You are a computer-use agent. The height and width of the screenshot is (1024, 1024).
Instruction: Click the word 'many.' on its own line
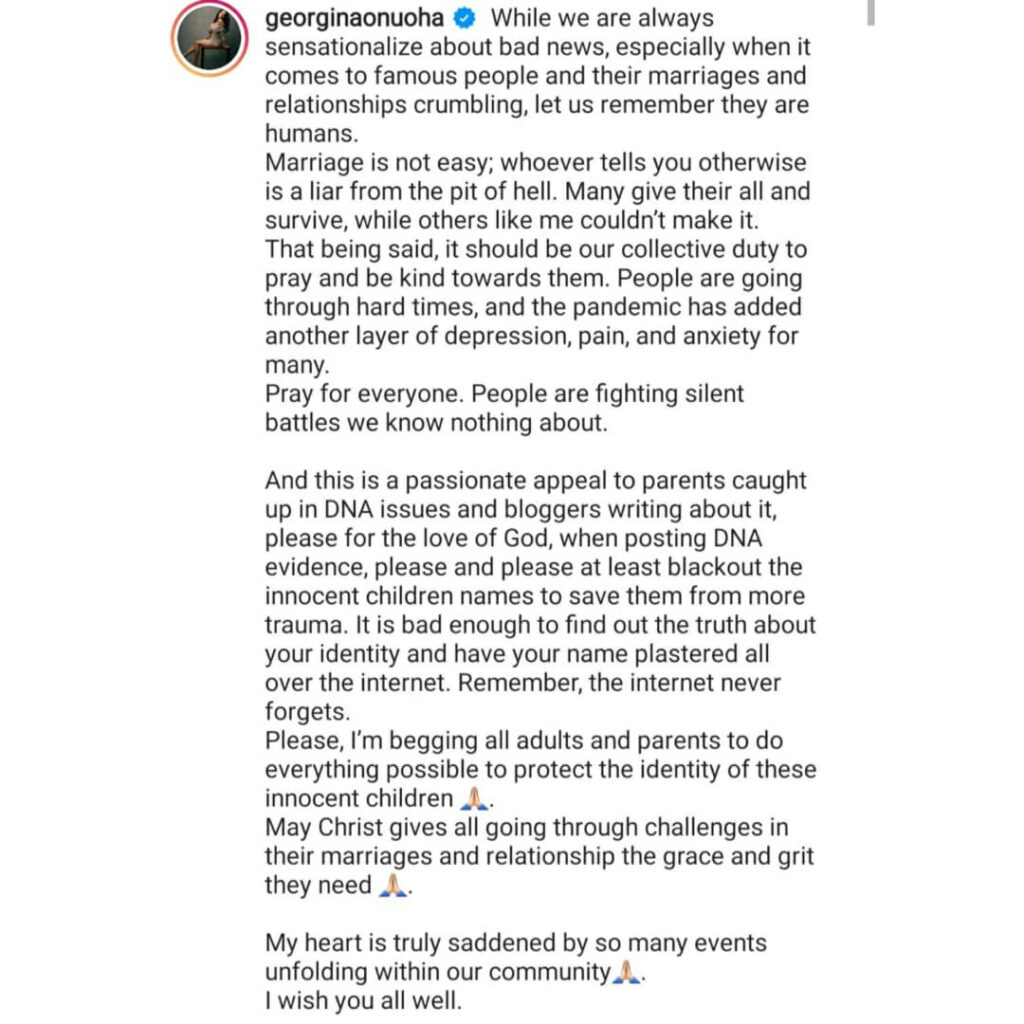tap(297, 364)
